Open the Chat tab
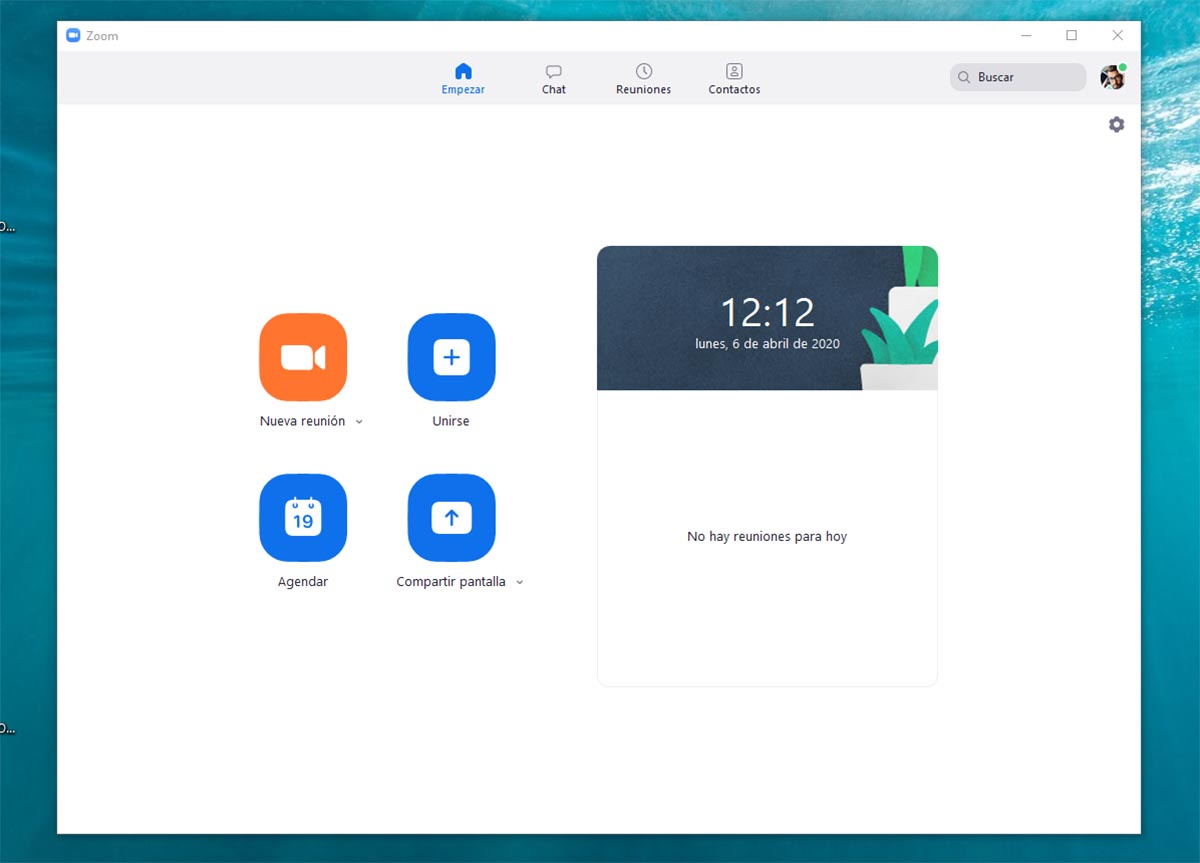Screen dimensions: 1200x863 click(x=553, y=79)
